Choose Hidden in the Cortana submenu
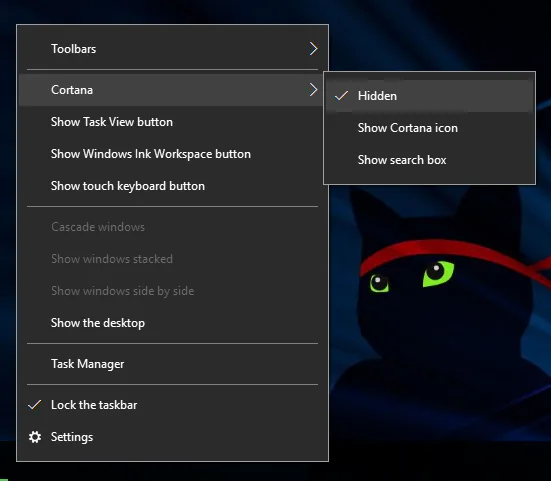 click(429, 96)
